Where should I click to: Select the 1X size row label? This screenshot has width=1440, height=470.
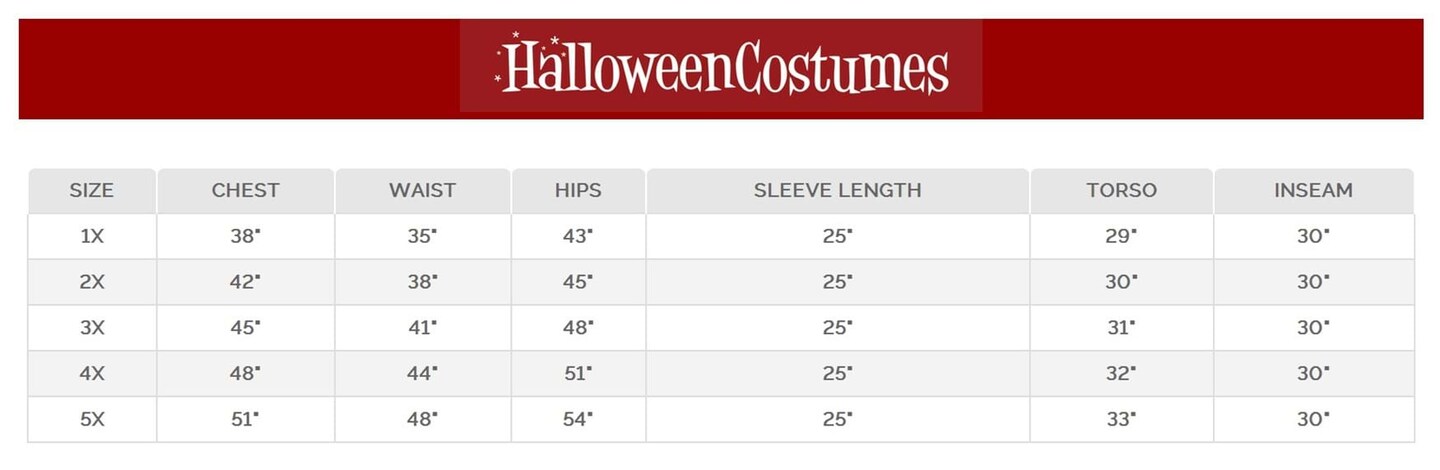tap(91, 236)
